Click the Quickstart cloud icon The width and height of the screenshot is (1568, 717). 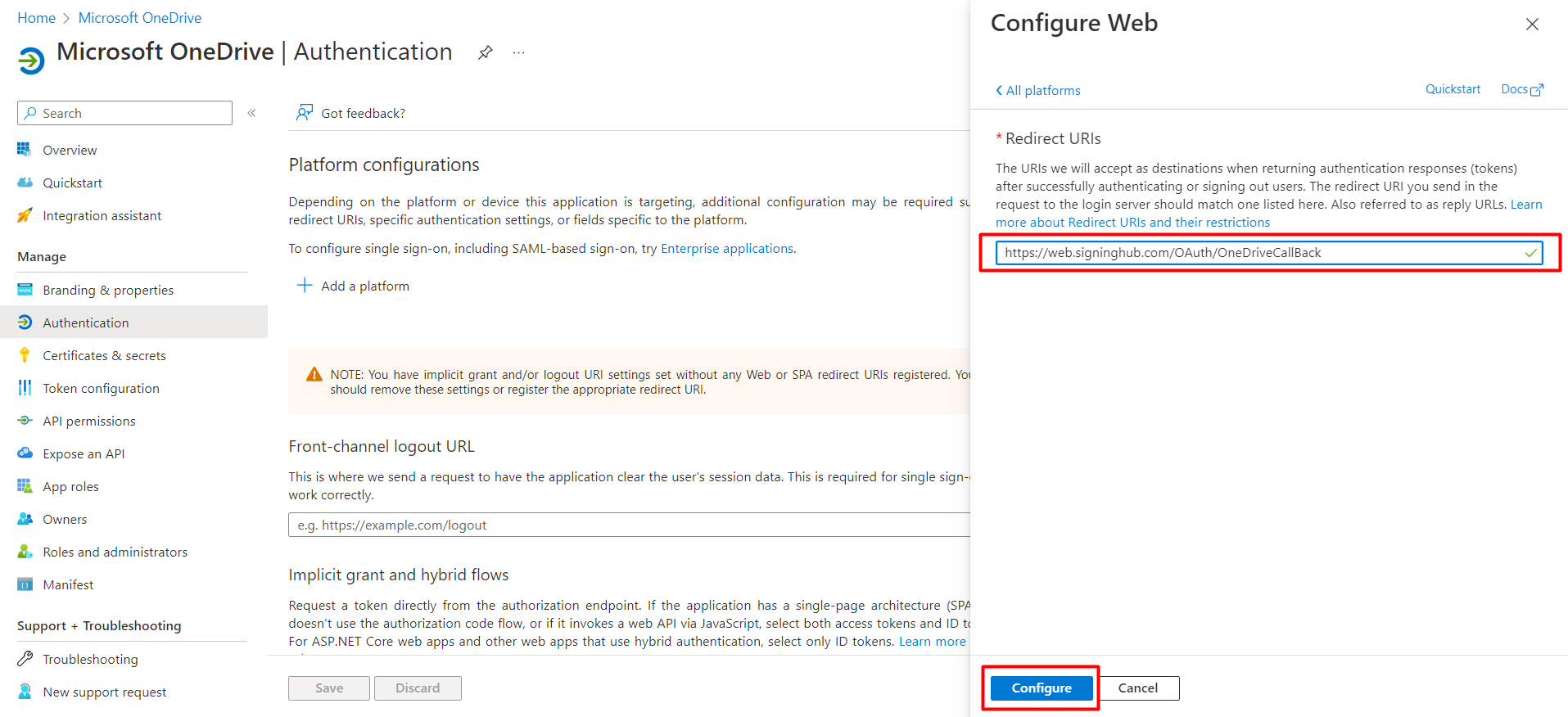25,183
